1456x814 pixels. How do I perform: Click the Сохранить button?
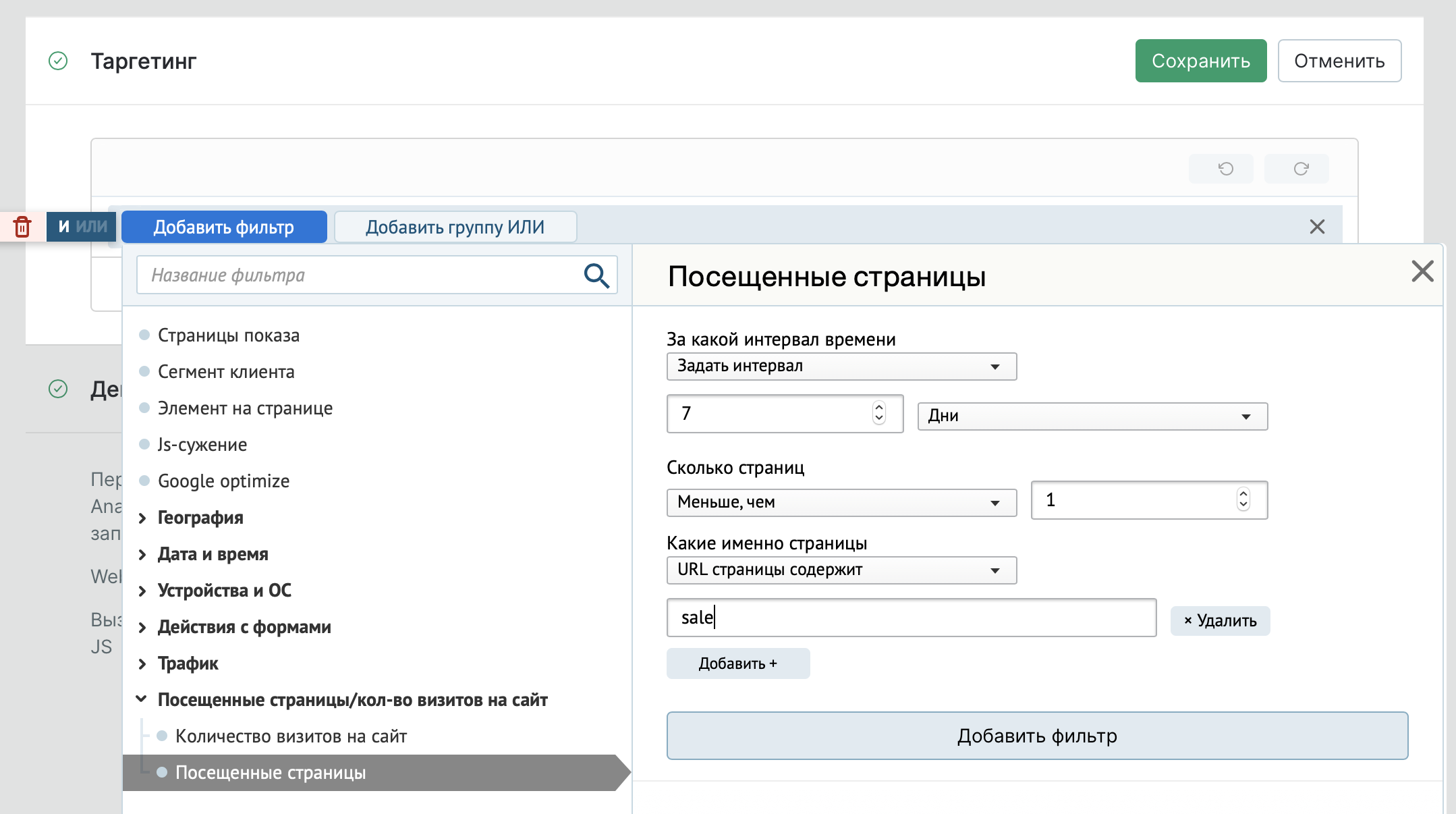click(1201, 61)
